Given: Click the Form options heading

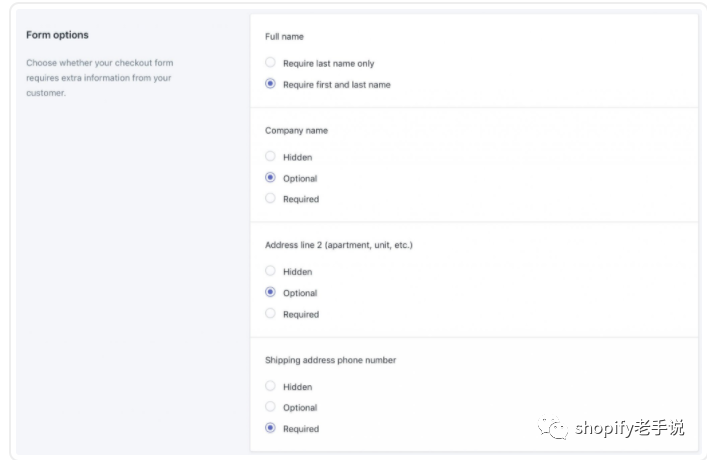Looking at the screenshot, I should [x=57, y=35].
